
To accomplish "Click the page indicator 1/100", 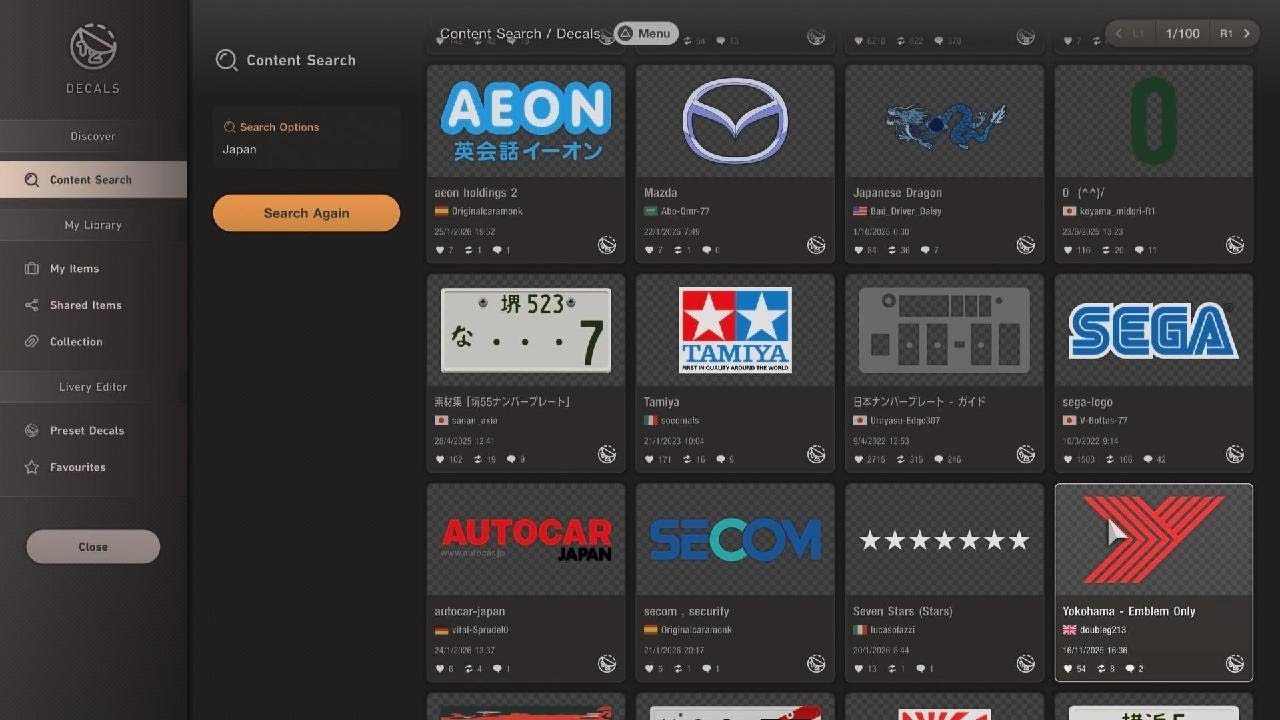I will 1183,33.
